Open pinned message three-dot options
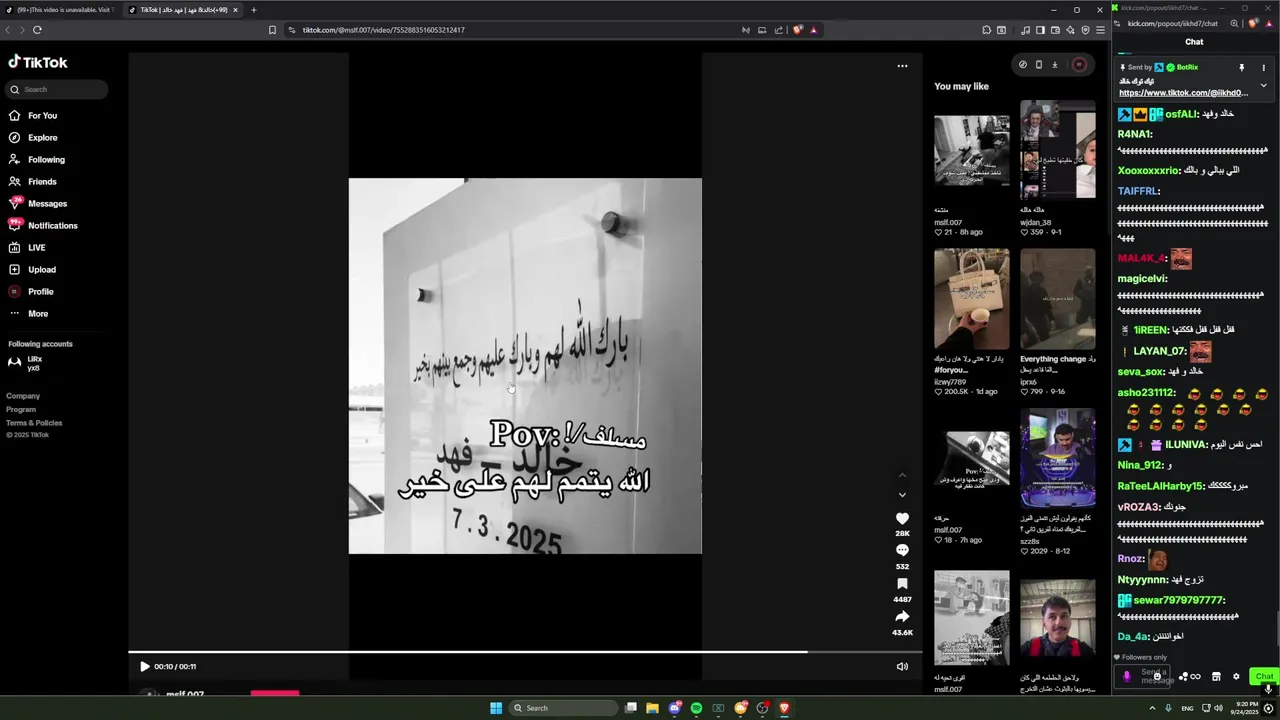The image size is (1280, 720). 1263,68
